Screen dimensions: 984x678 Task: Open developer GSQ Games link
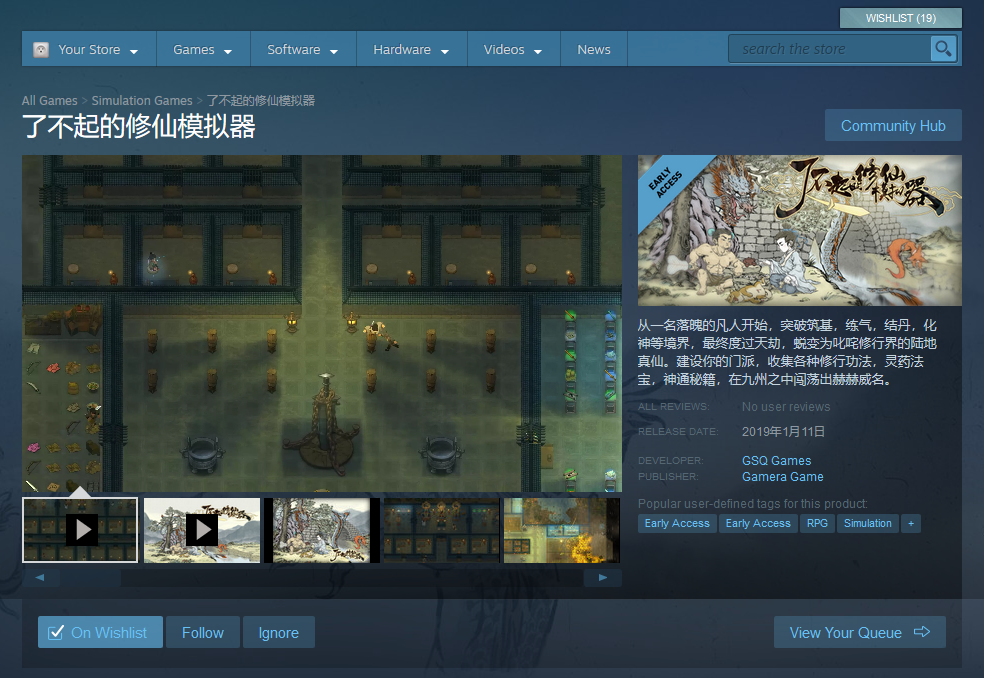(x=776, y=460)
